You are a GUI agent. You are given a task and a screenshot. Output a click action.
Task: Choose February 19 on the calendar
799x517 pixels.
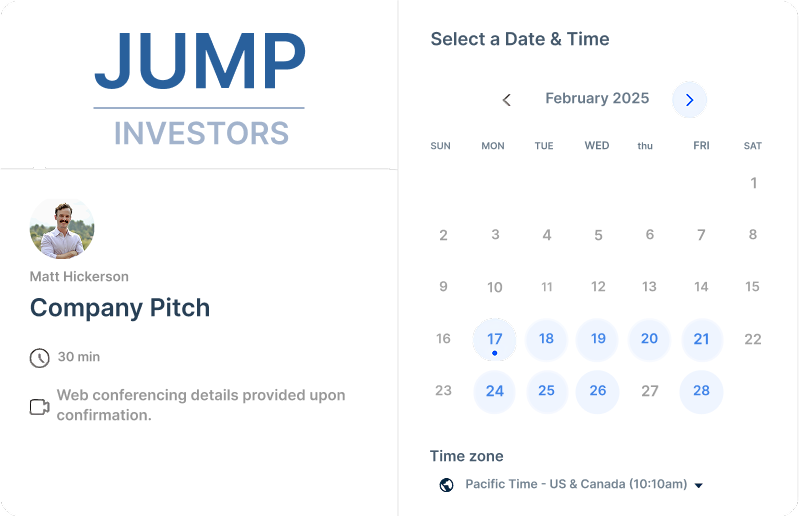click(598, 339)
